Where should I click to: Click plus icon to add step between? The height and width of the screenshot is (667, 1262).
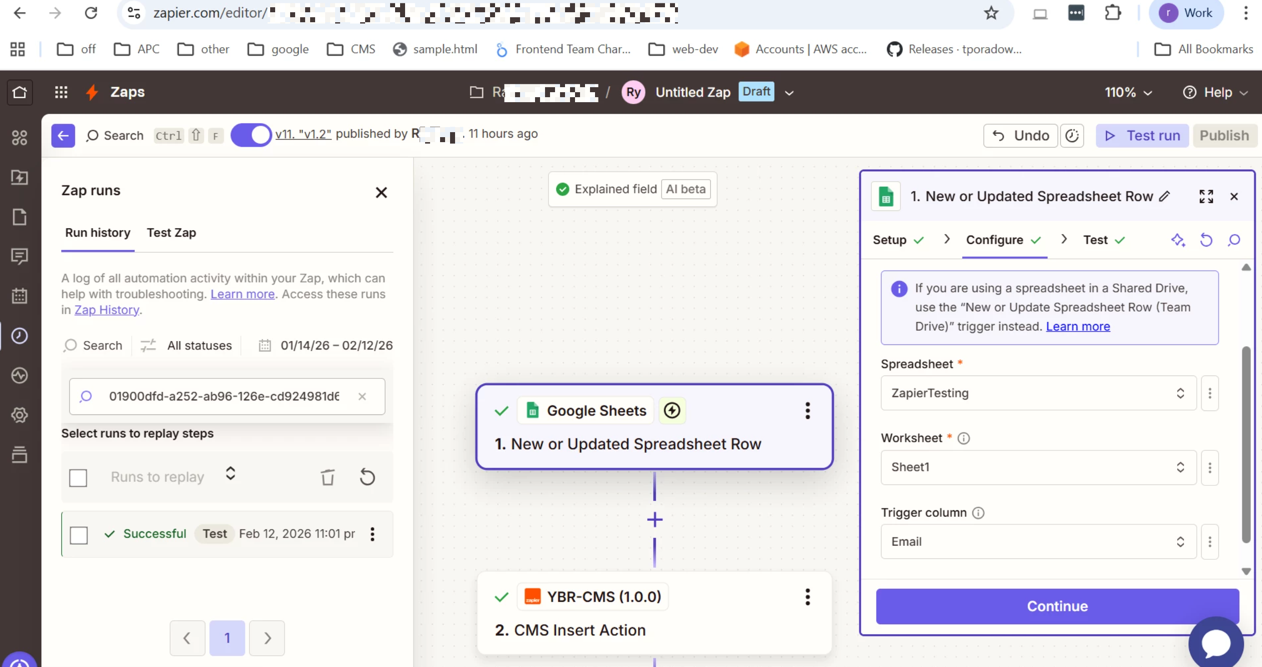click(655, 520)
